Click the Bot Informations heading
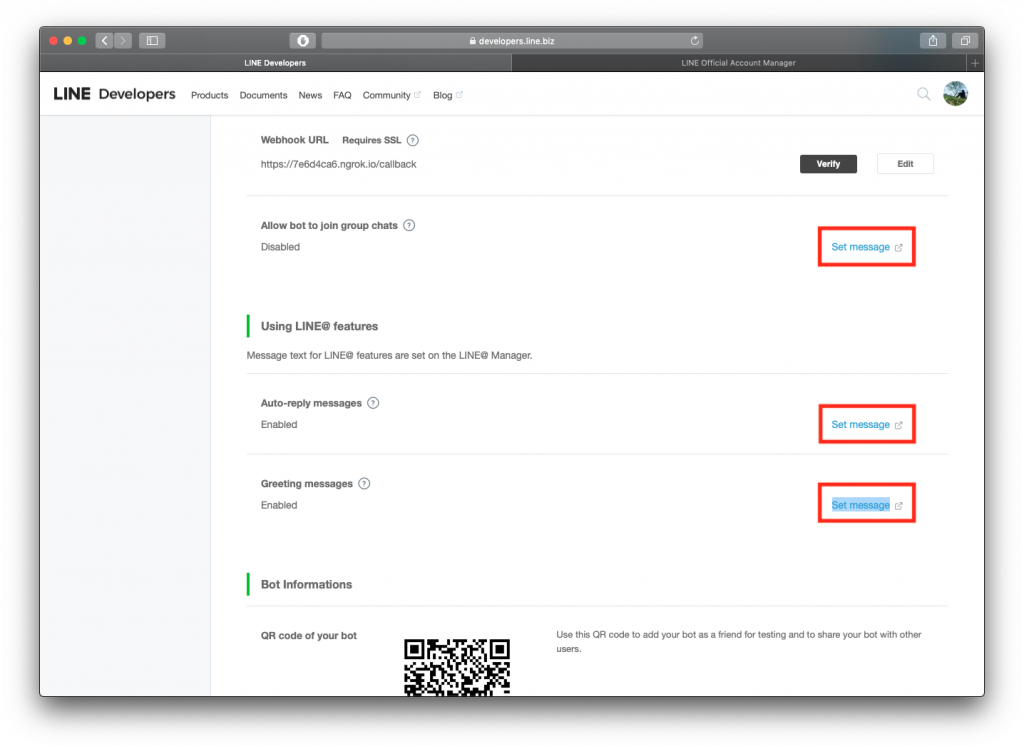 306,584
